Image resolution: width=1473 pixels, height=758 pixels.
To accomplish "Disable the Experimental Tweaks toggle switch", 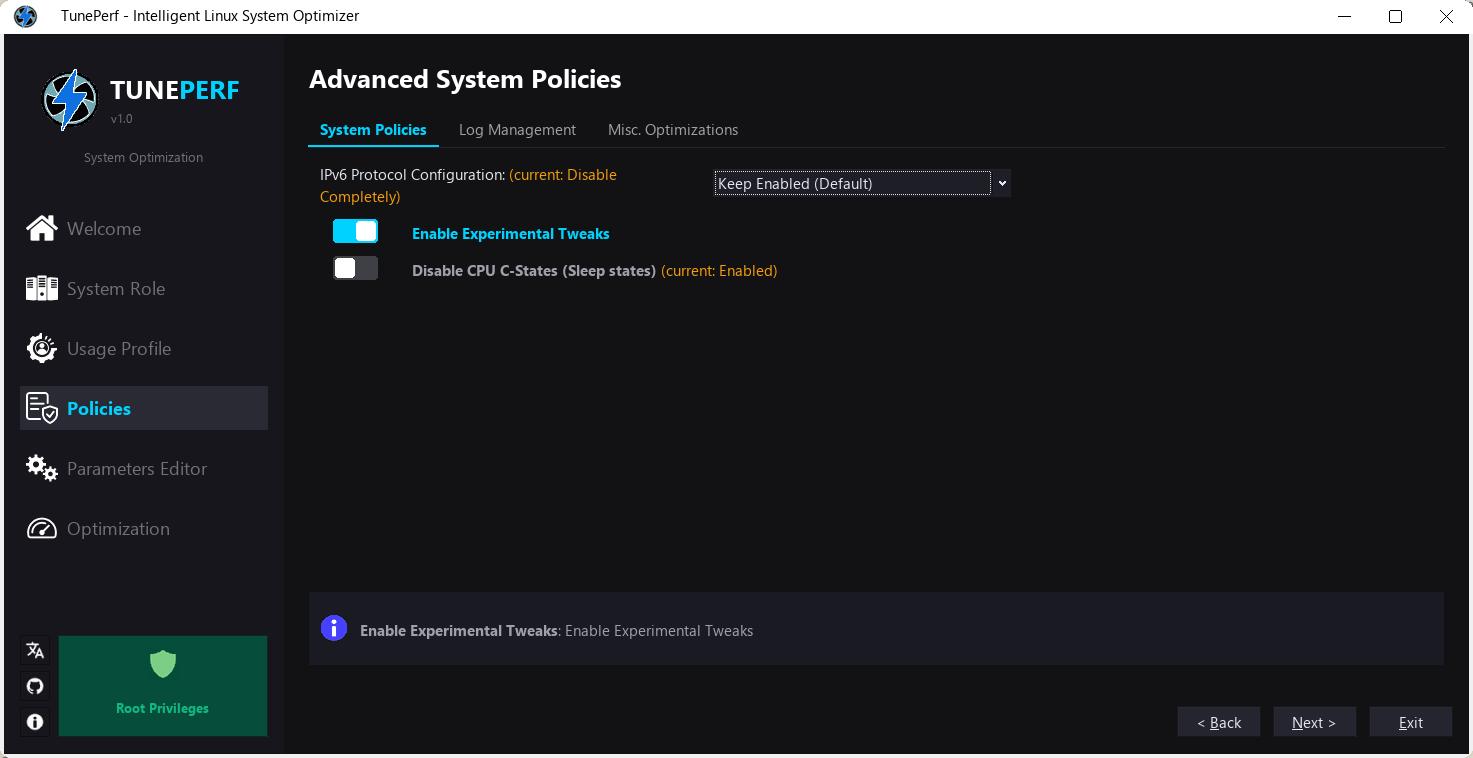I will [355, 231].
